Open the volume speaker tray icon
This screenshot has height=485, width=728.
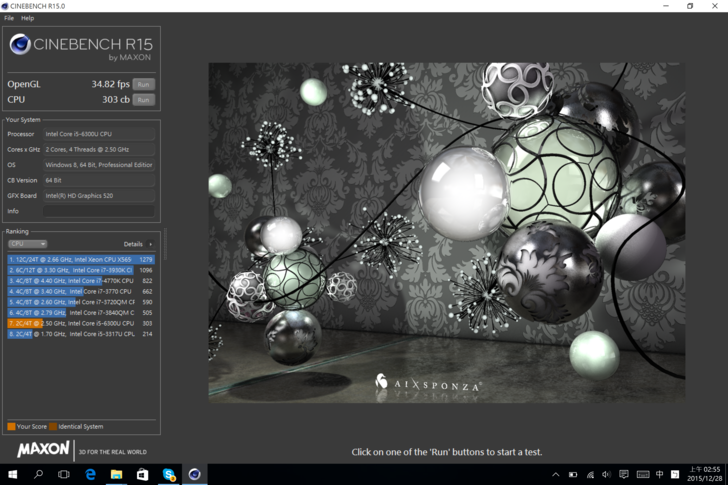pos(606,474)
